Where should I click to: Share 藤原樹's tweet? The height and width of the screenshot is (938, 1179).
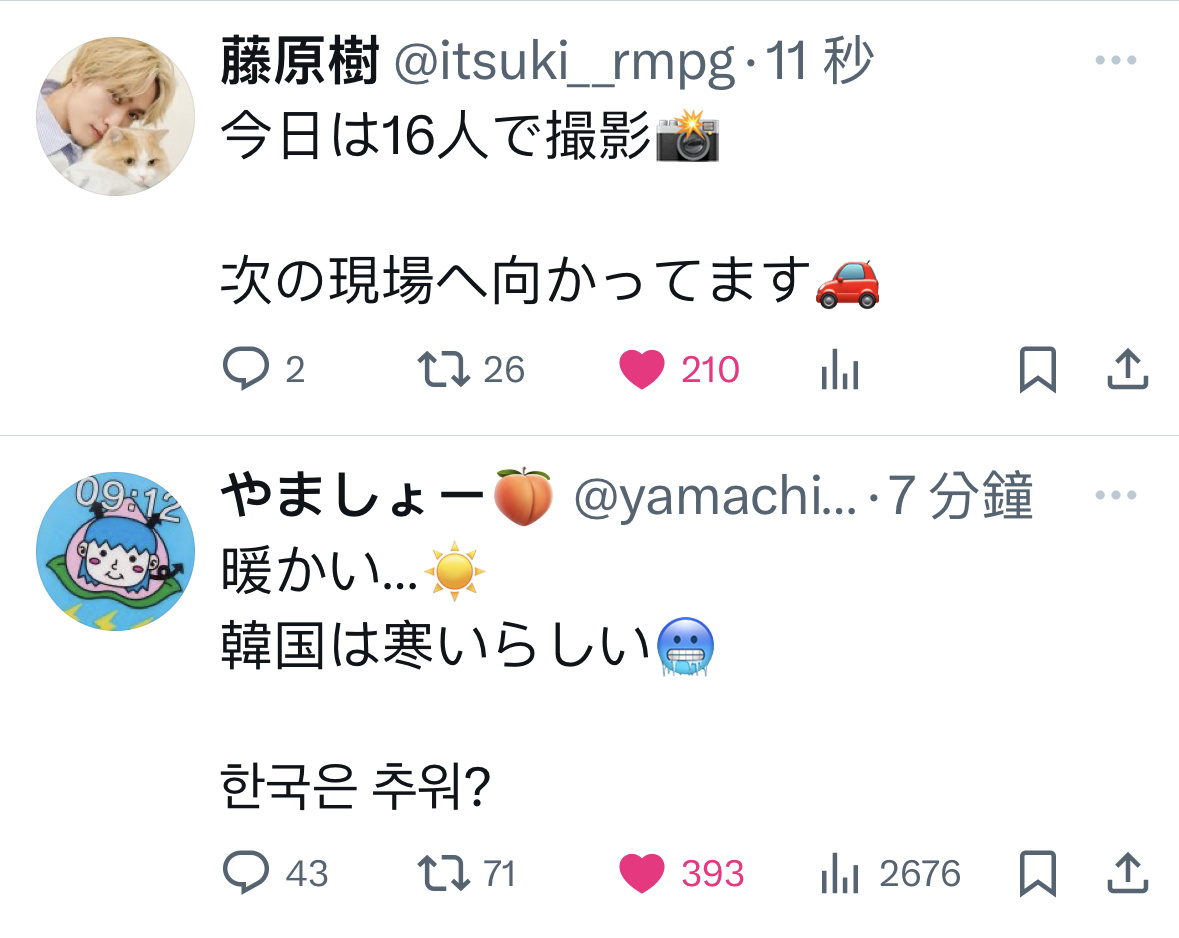pyautogui.click(x=1127, y=369)
